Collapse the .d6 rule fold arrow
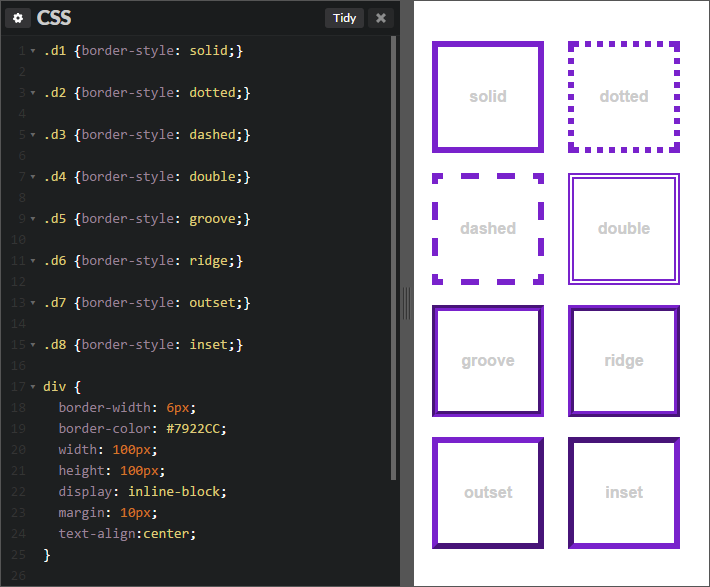 coord(33,261)
